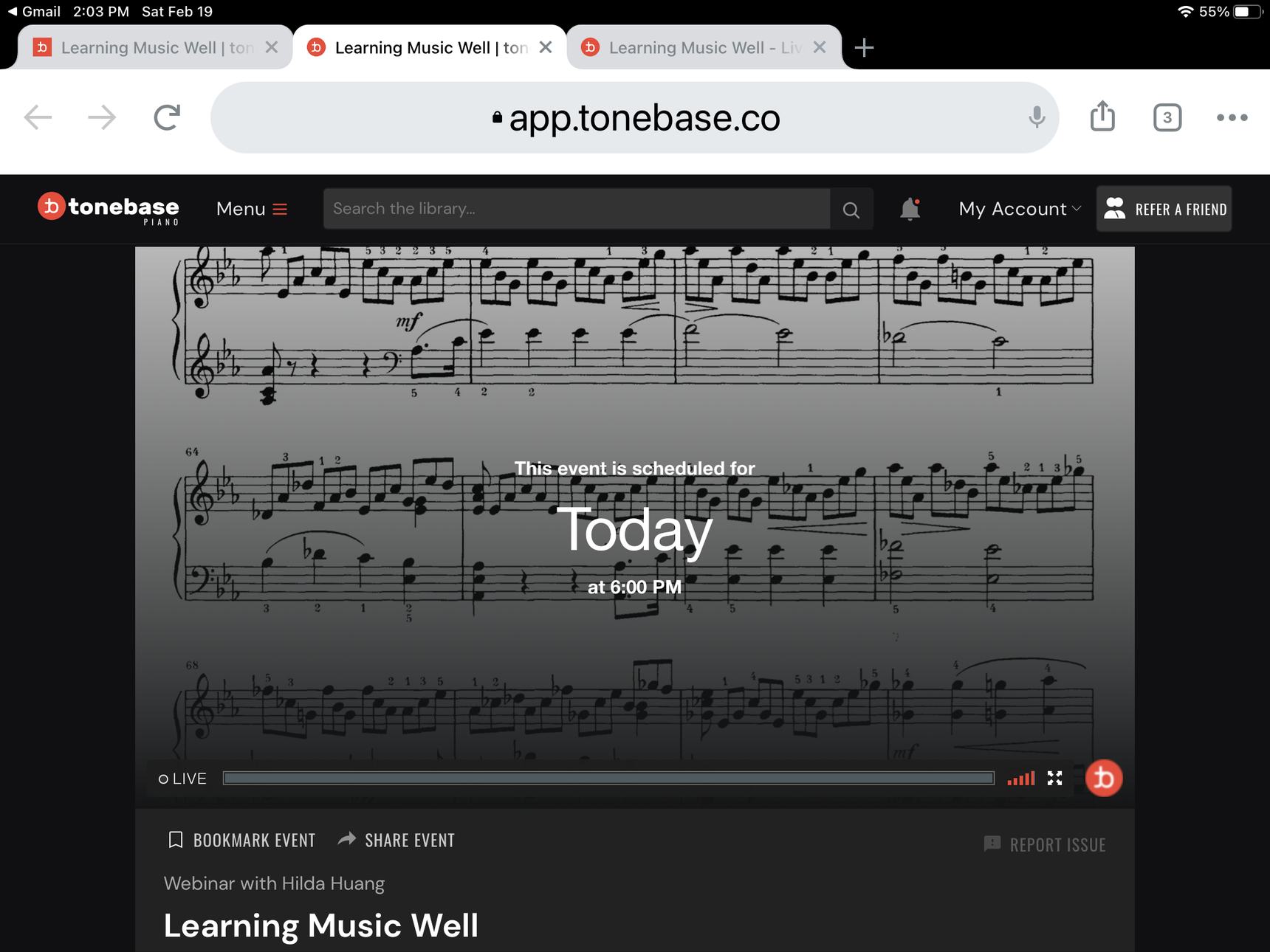Switch to the Learning Music Well - Live tab
This screenshot has width=1270, height=952.
pos(704,48)
